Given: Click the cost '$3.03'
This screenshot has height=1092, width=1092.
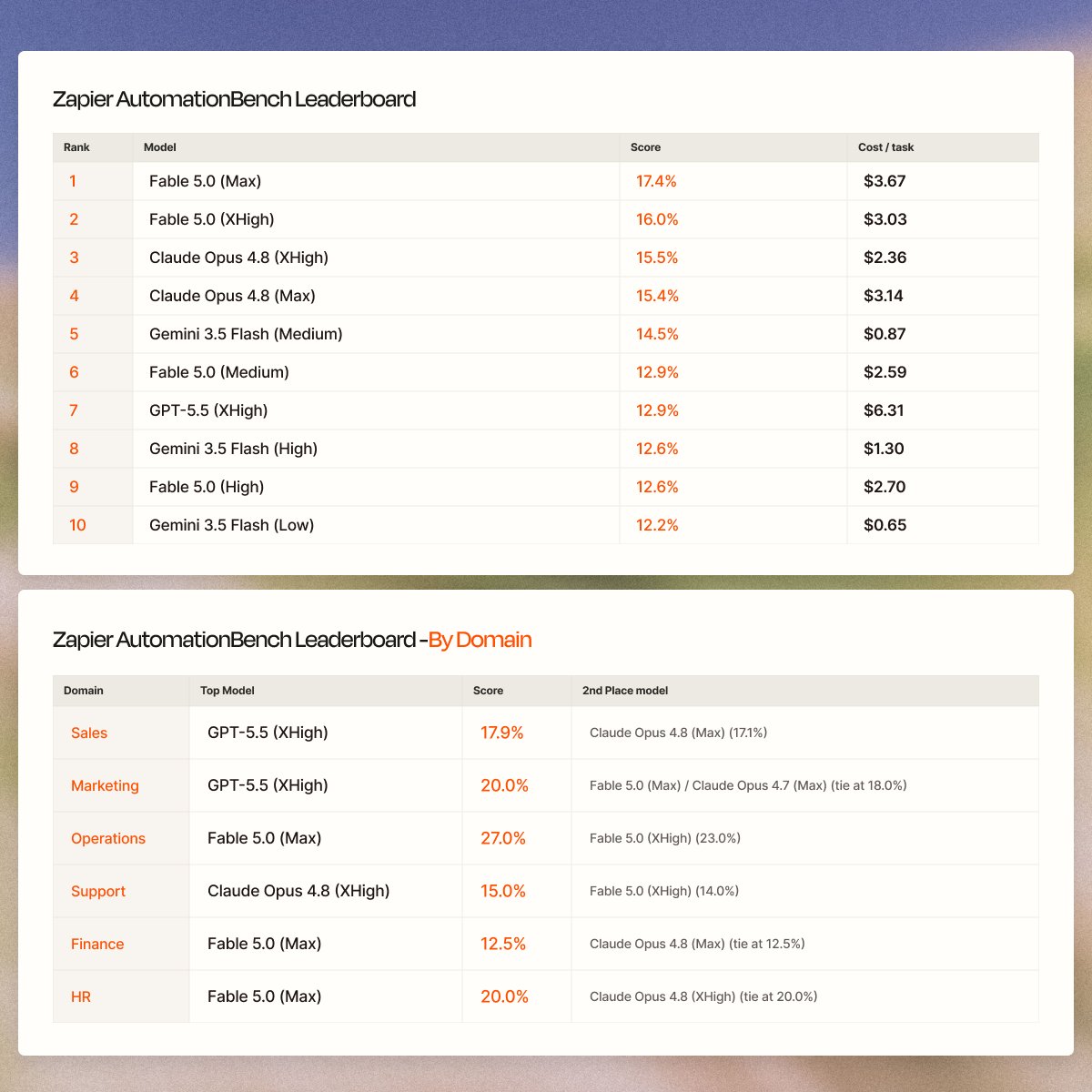Looking at the screenshot, I should tap(885, 219).
